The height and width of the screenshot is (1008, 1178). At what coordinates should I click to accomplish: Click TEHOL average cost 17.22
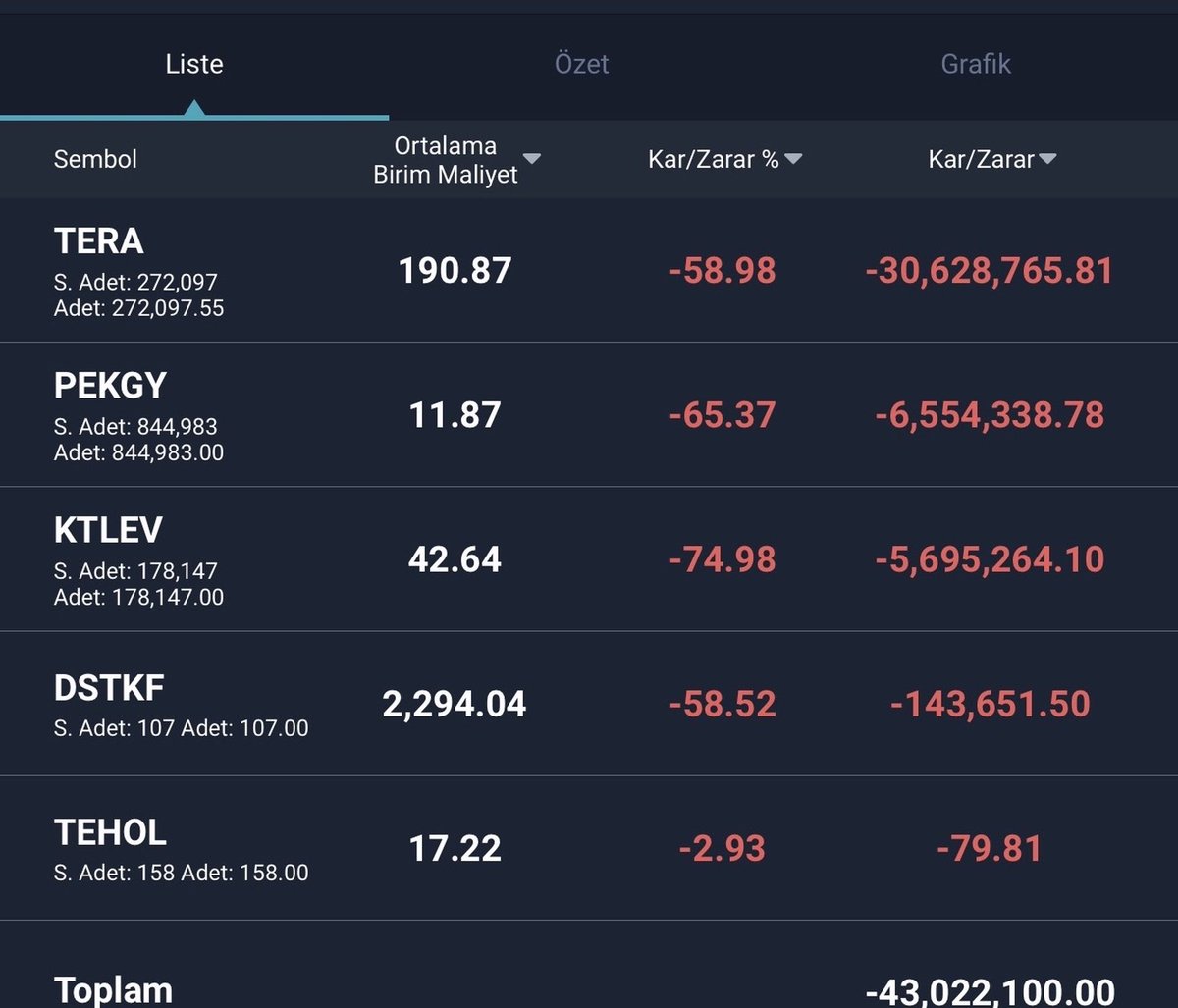[x=455, y=848]
